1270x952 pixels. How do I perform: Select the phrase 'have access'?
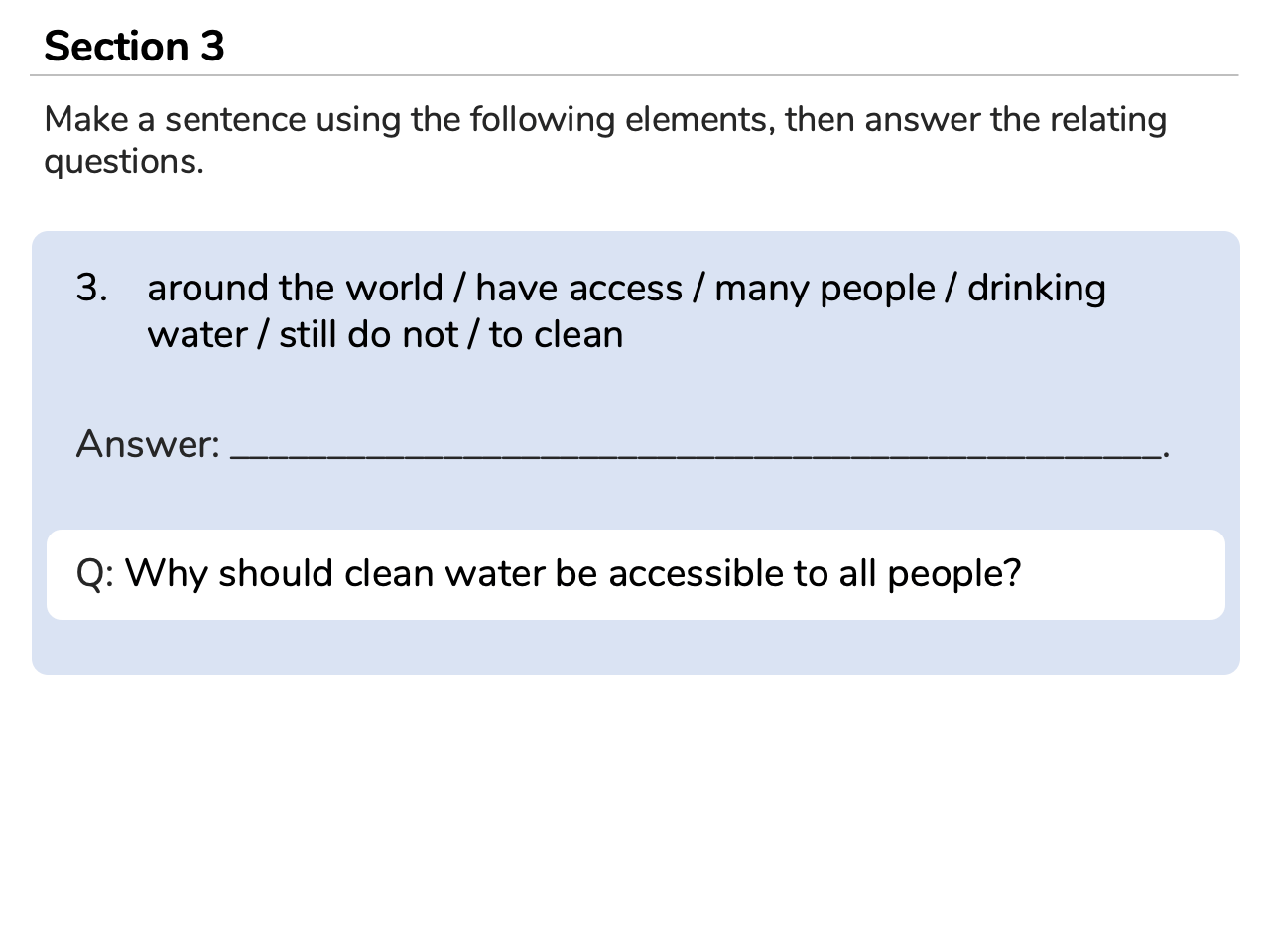(578, 288)
